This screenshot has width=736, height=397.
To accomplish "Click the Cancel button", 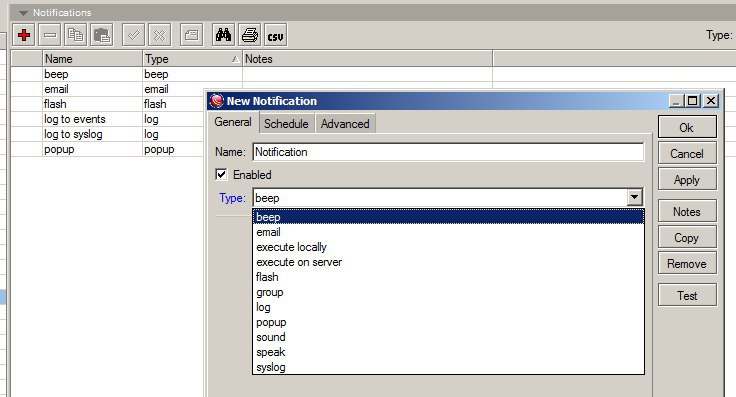I will click(687, 153).
